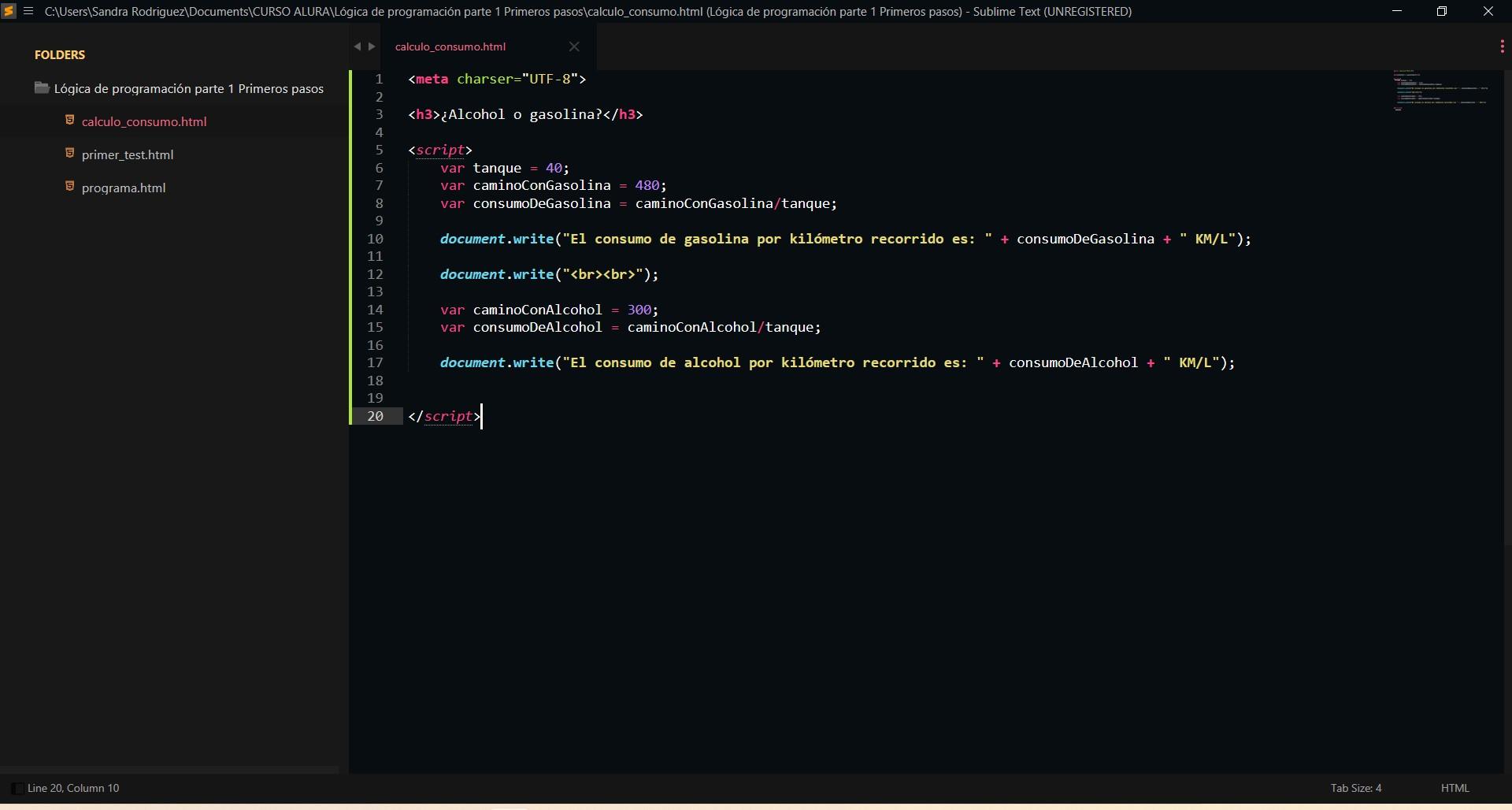Select the calculo_consumo.html tab
The height and width of the screenshot is (810, 1512).
tap(450, 46)
